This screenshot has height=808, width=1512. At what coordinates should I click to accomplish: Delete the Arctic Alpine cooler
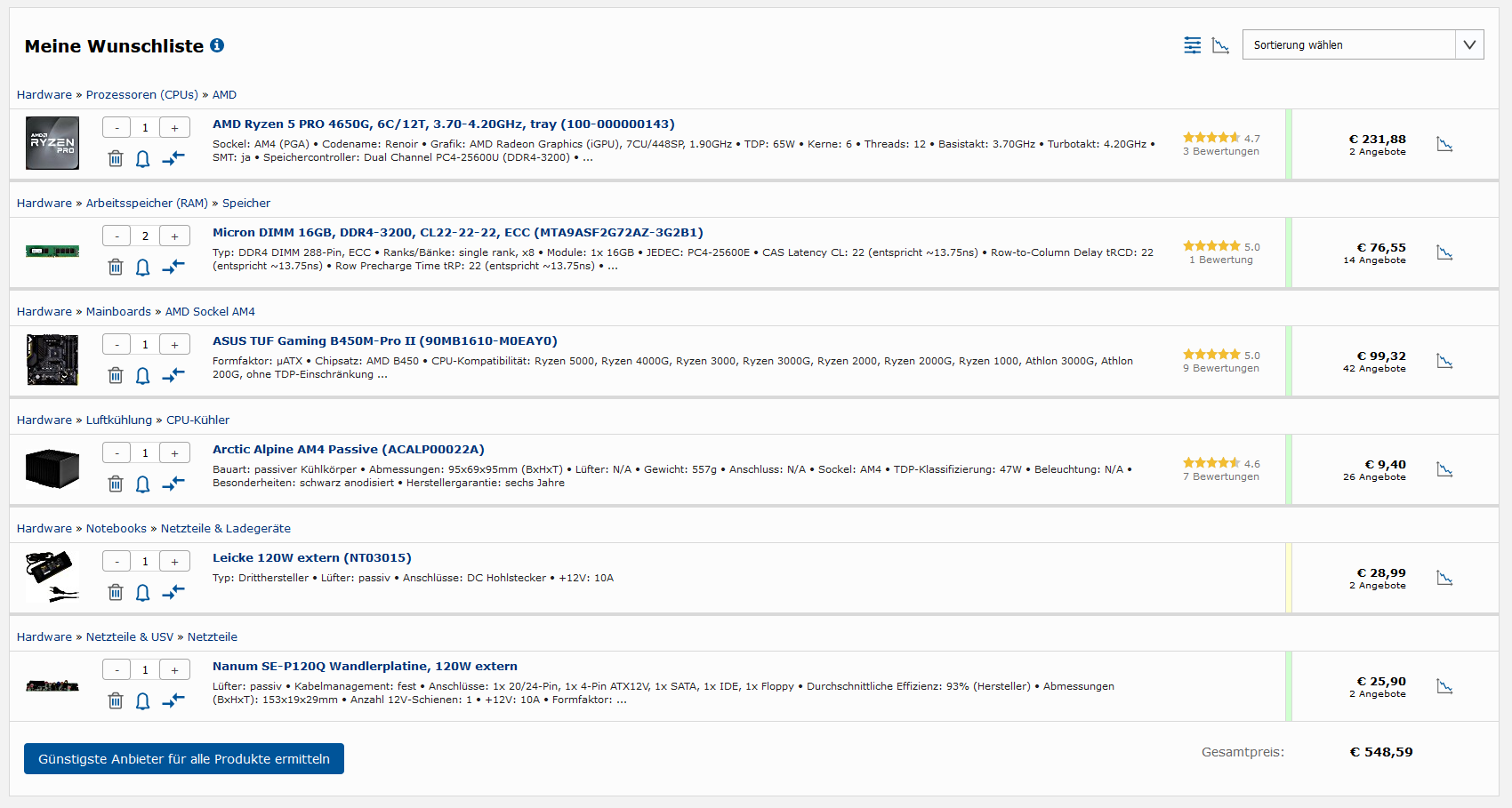[116, 484]
